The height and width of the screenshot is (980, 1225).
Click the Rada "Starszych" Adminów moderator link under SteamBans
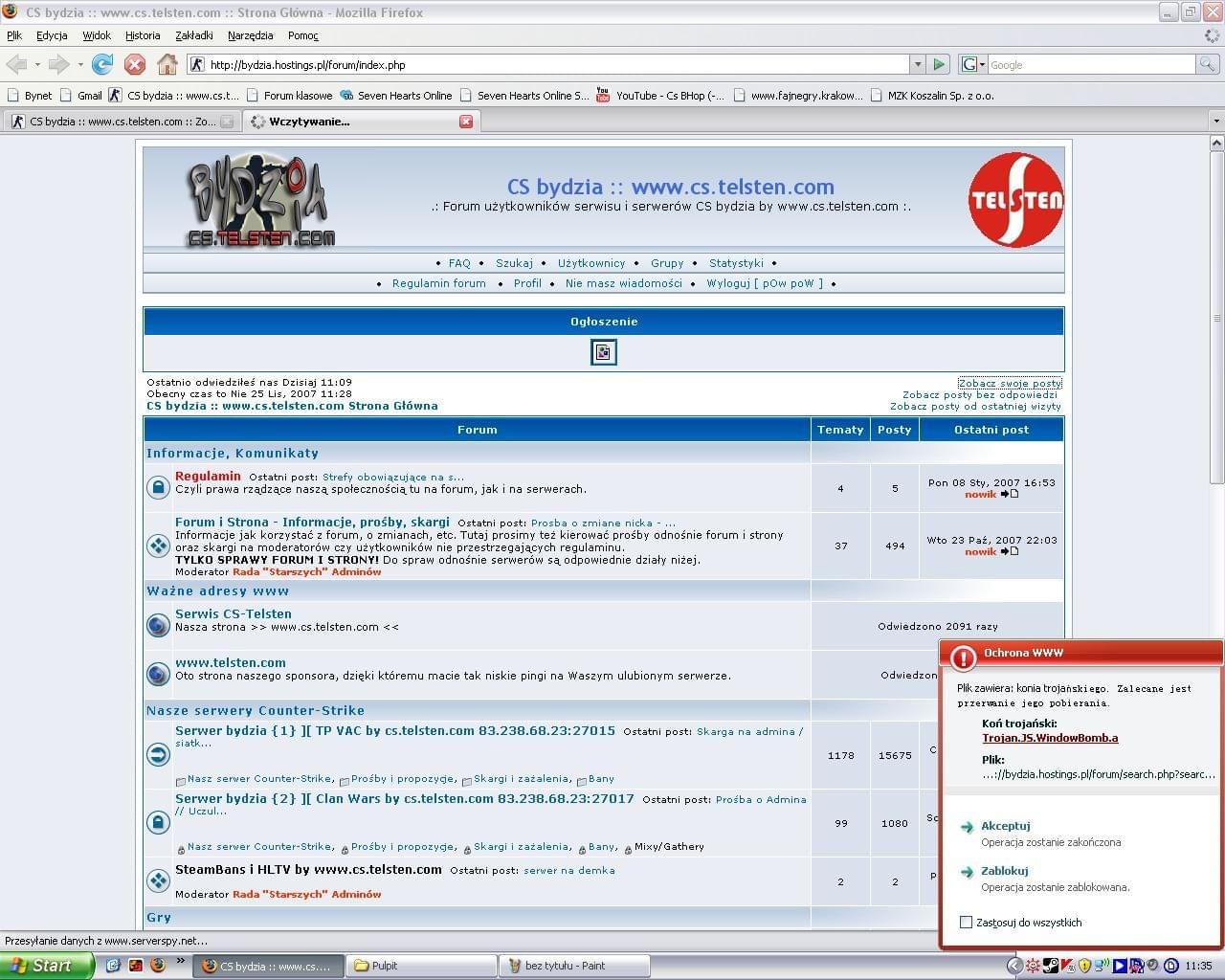pyautogui.click(x=306, y=894)
